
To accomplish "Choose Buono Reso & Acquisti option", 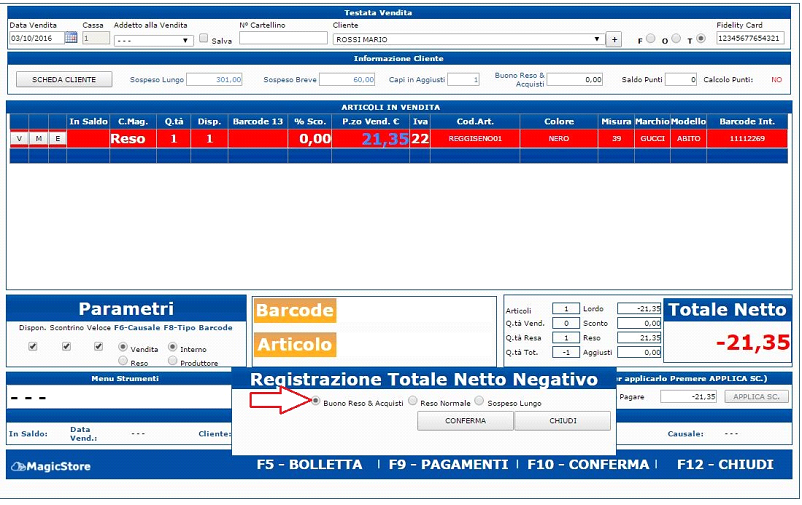I will pyautogui.click(x=316, y=401).
